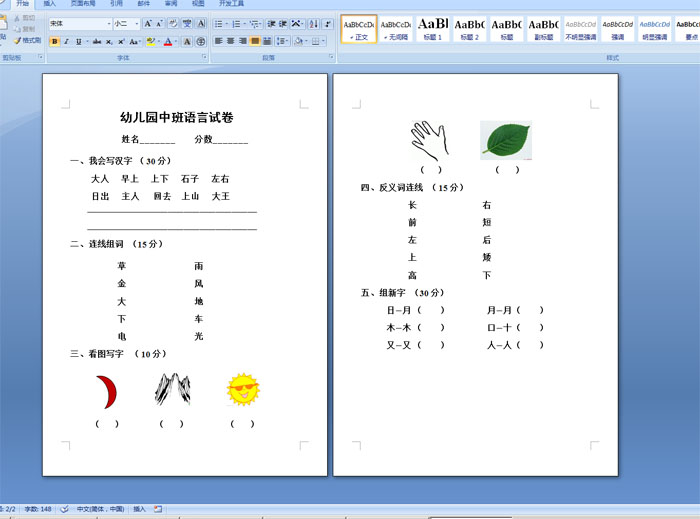Click the Cut button

[25, 18]
